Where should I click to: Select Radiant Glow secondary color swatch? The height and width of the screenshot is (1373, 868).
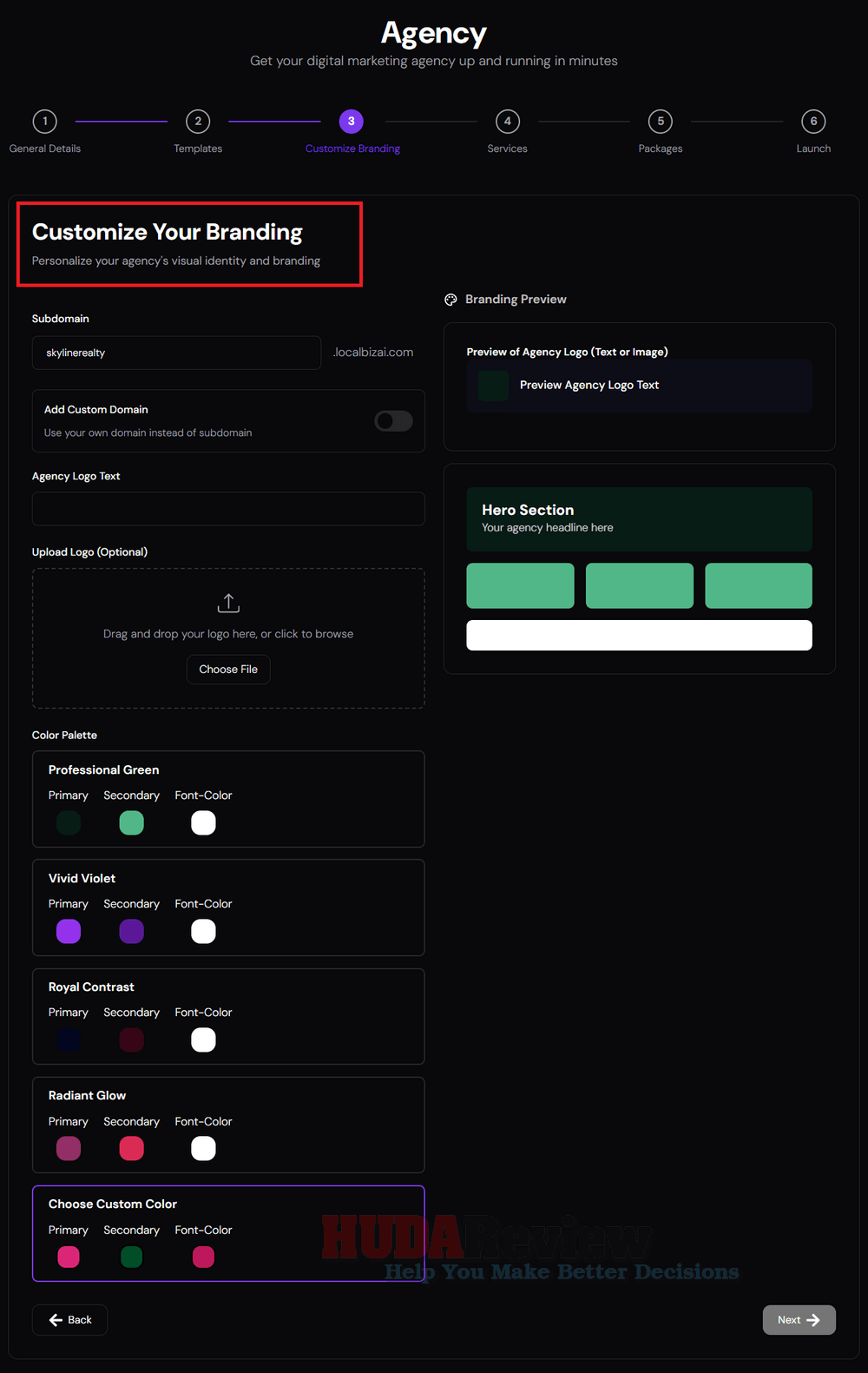(131, 1149)
